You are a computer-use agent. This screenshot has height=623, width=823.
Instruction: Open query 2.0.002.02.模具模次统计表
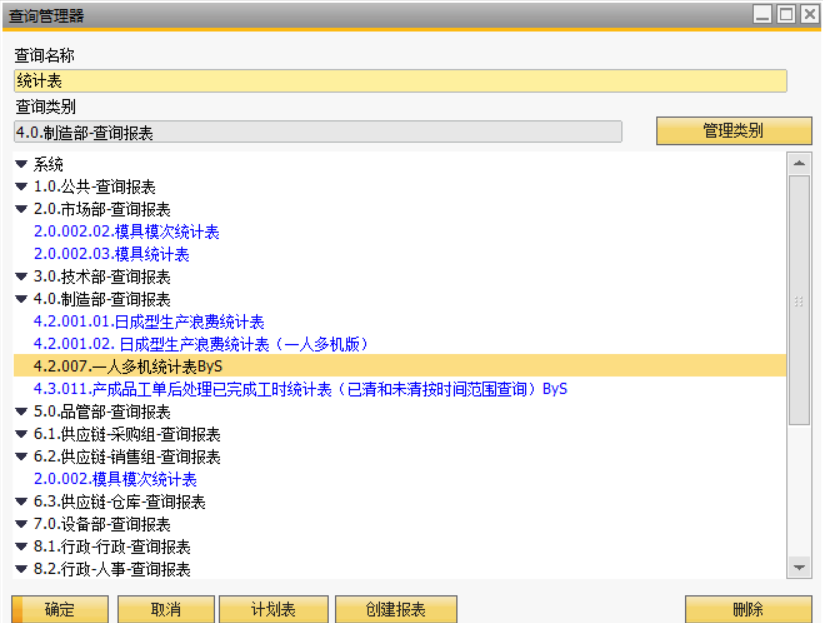[x=126, y=232]
